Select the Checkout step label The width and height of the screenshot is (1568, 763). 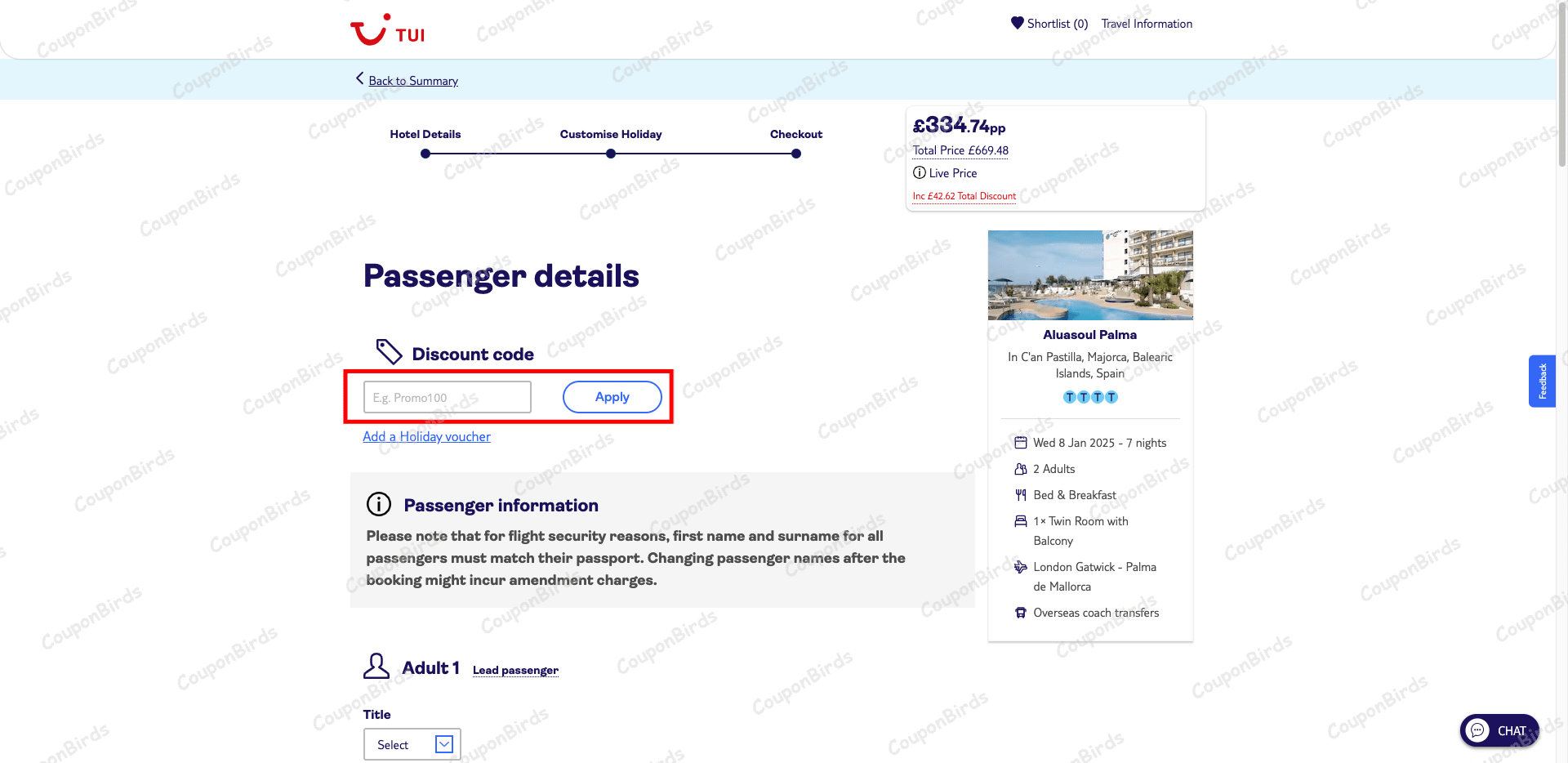point(796,134)
